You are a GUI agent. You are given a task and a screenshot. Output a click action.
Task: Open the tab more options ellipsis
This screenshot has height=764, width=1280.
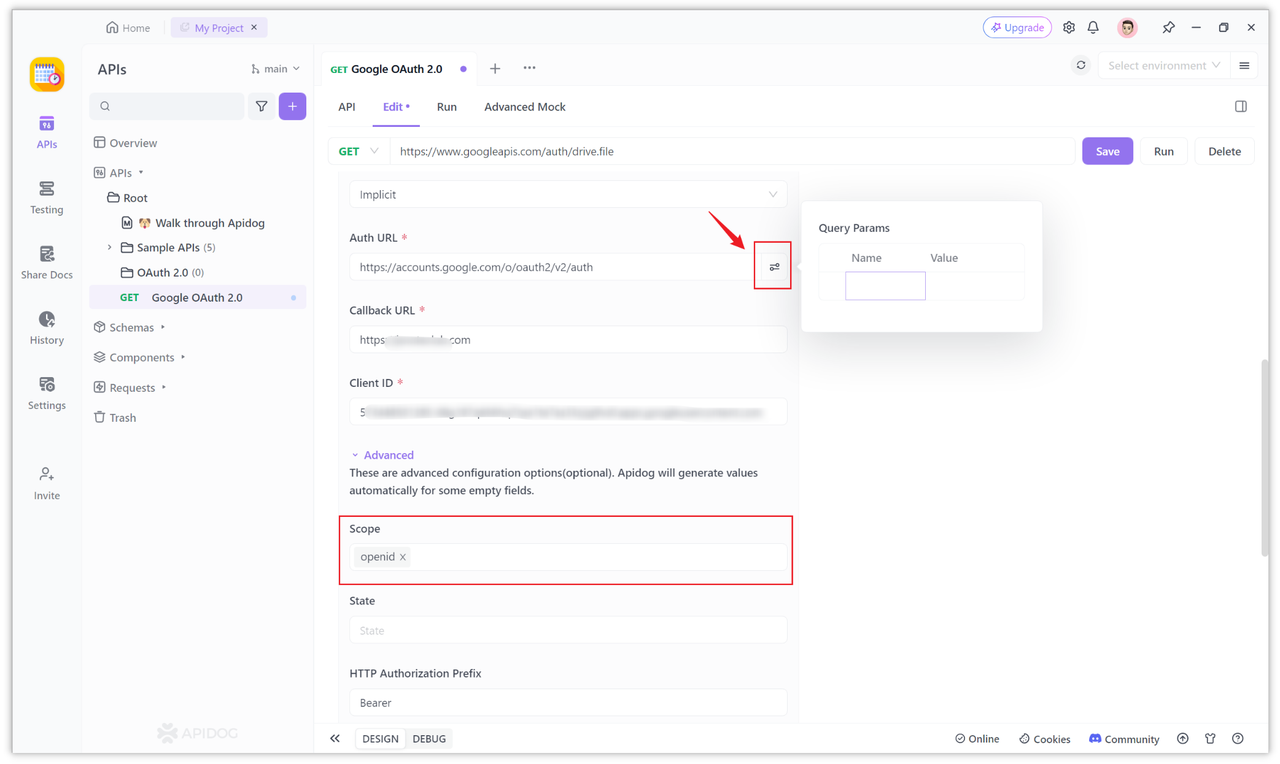tap(529, 69)
